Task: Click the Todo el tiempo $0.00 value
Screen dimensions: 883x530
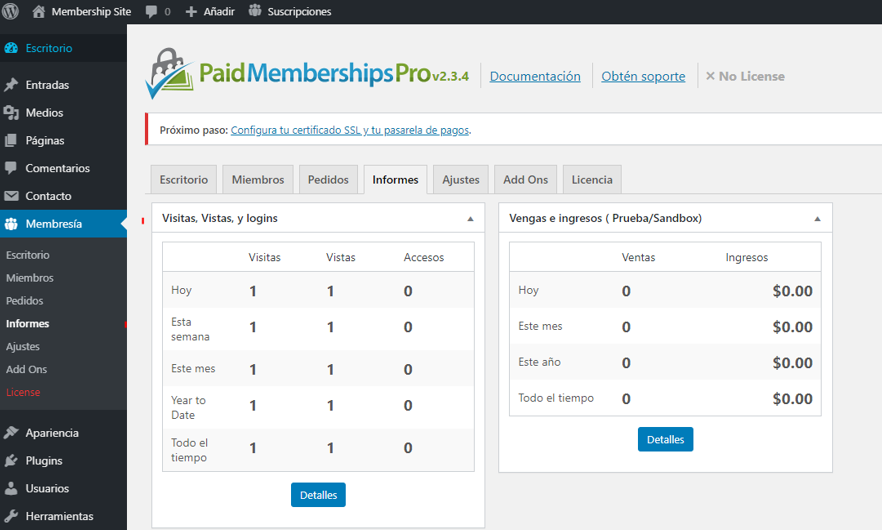Action: point(792,399)
